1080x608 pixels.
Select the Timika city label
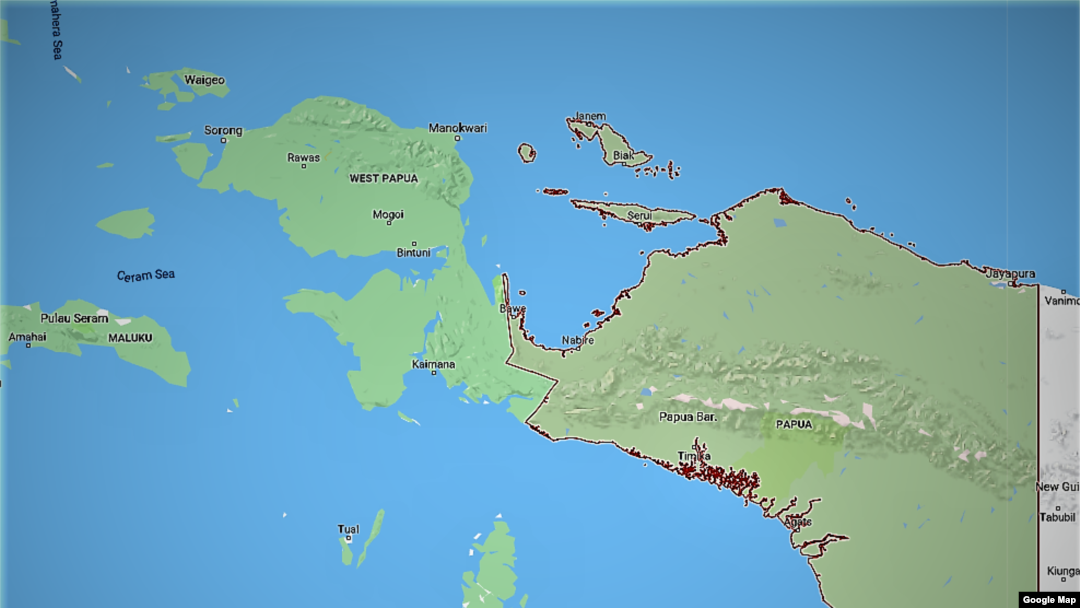[694, 456]
